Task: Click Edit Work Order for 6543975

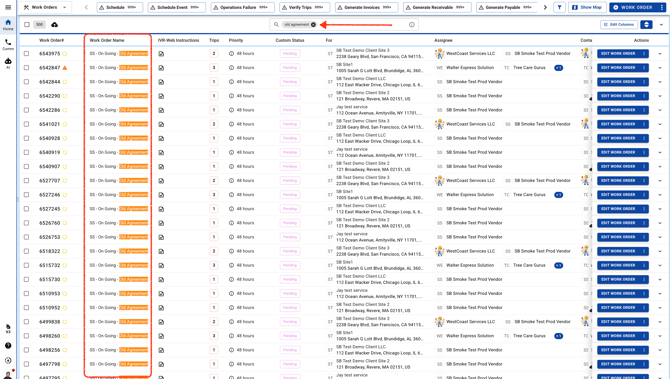Action: [x=618, y=54]
